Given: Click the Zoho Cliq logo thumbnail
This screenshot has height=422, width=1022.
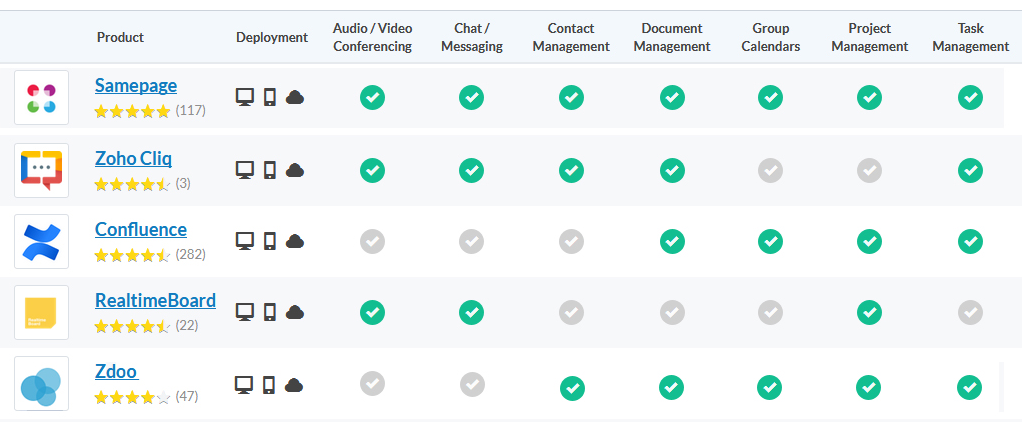Looking at the screenshot, I should pos(42,170).
